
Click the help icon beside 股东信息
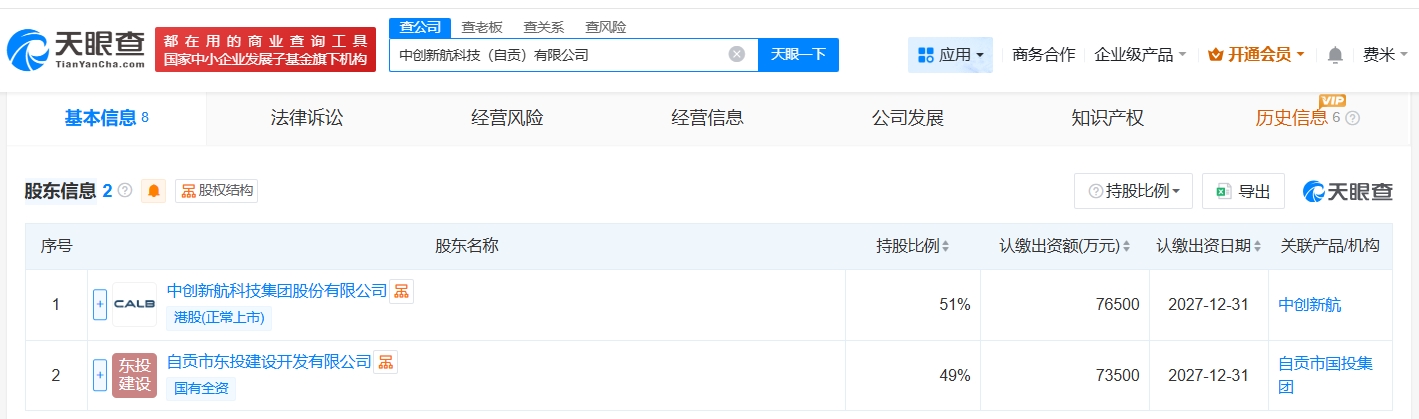[125, 190]
